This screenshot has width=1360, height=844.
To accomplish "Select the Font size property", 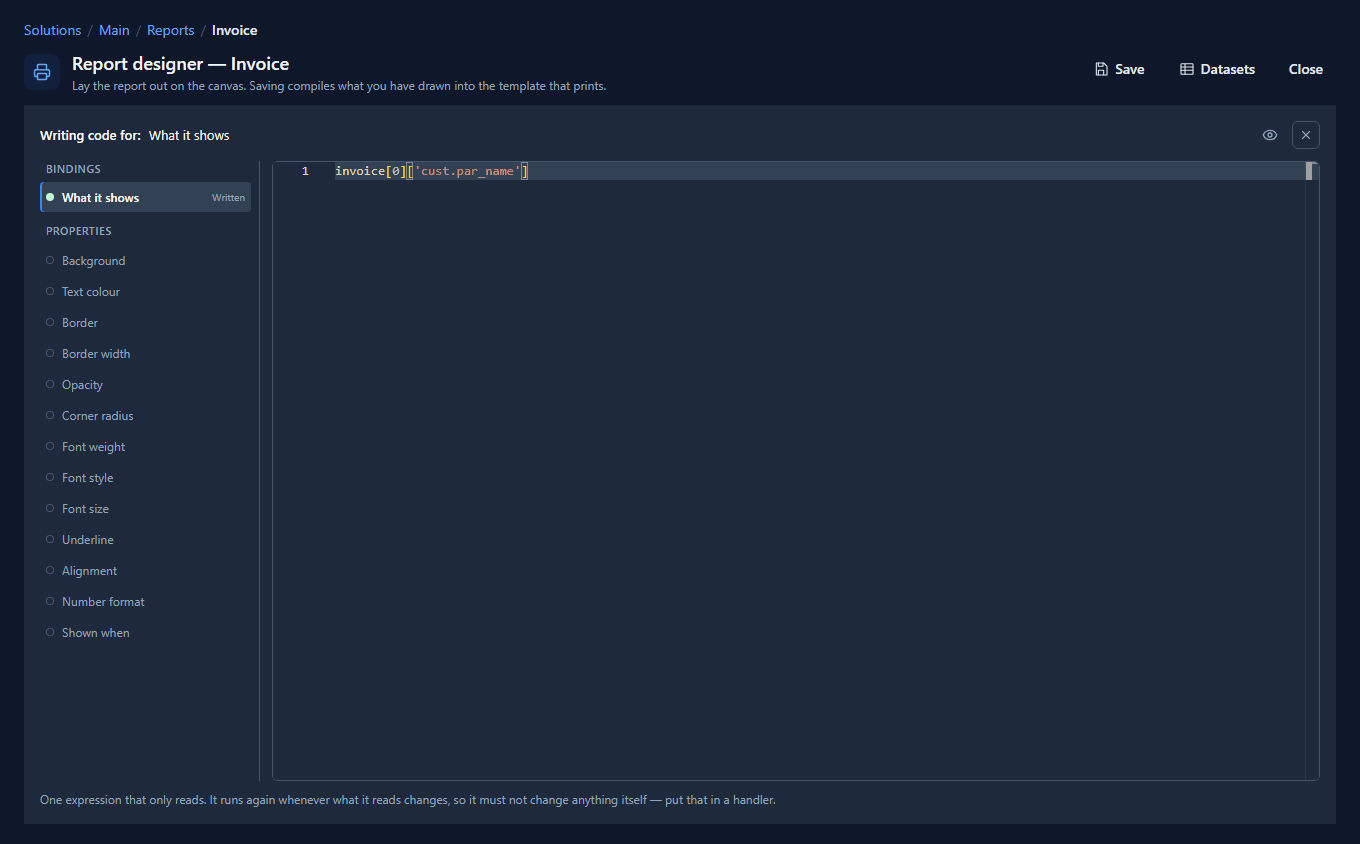I will click(145, 508).
